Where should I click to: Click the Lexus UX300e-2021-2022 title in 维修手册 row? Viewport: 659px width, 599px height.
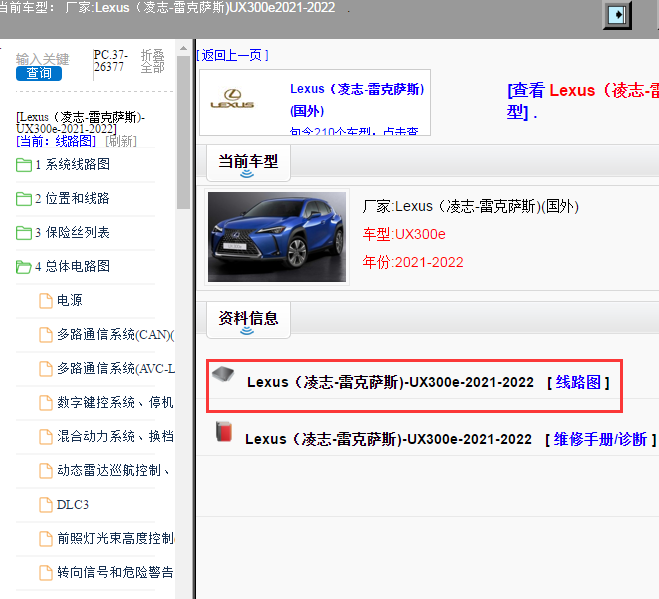(388, 440)
